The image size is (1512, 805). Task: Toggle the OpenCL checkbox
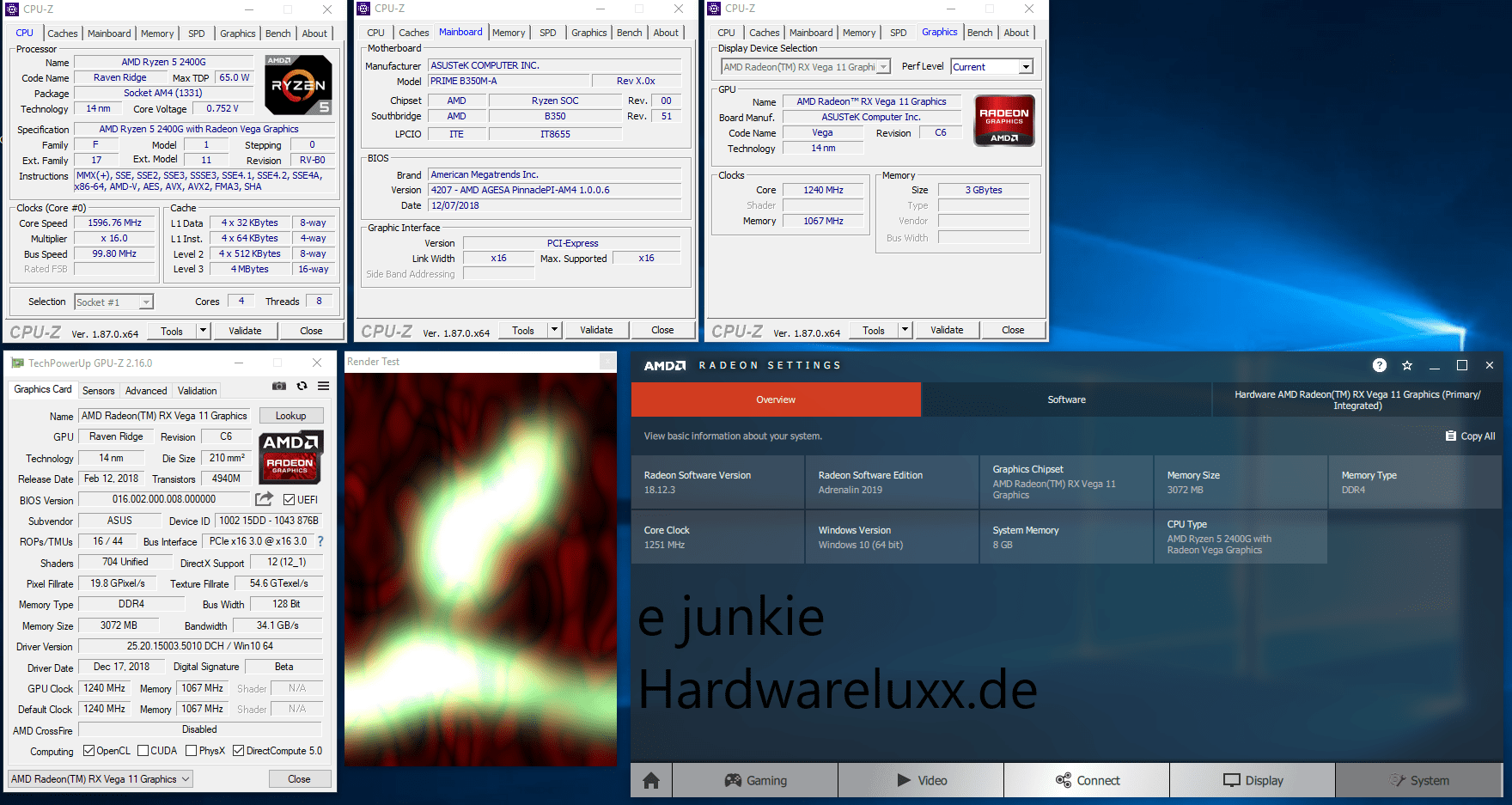click(x=88, y=751)
